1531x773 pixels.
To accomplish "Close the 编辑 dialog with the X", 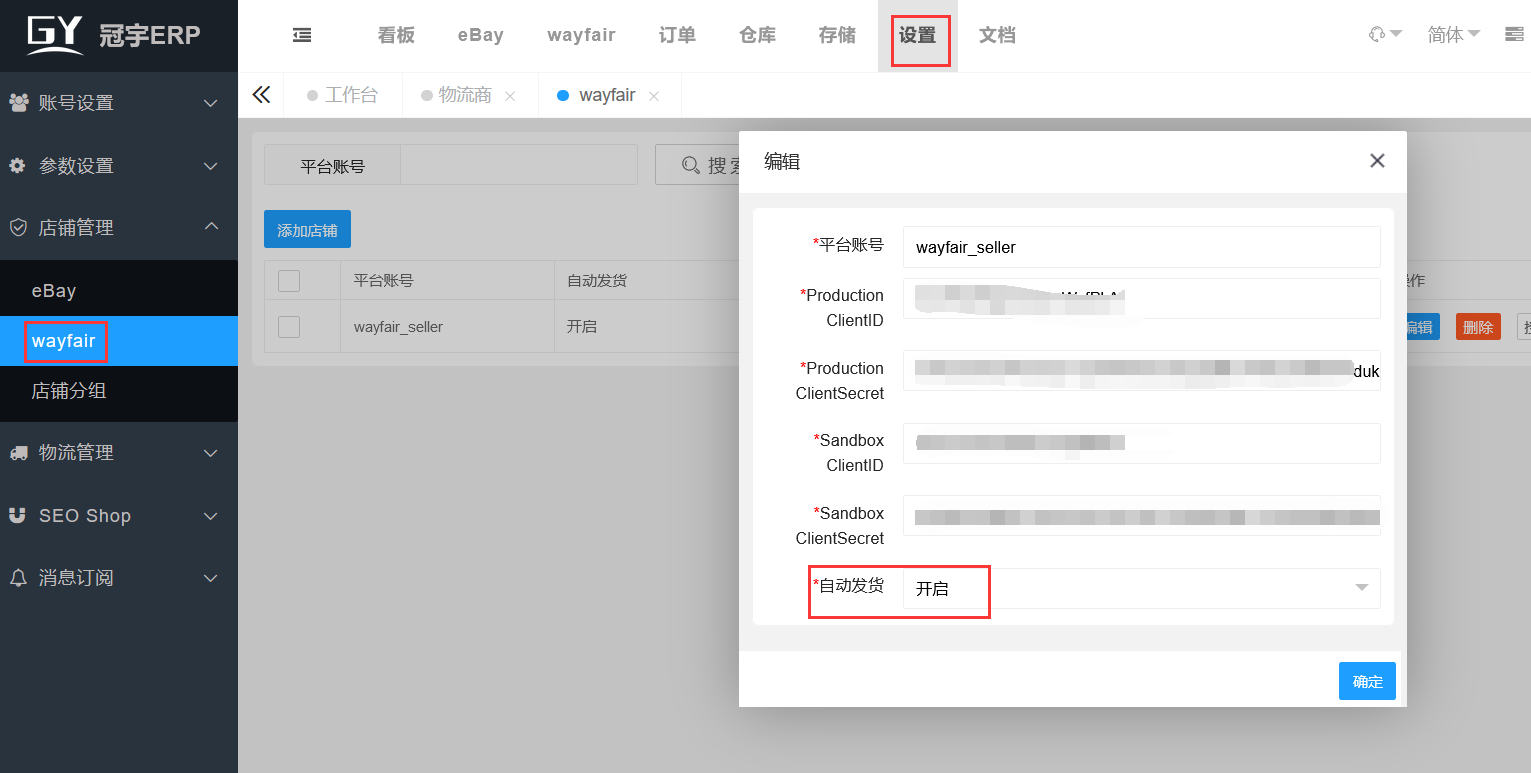I will pos(1377,160).
